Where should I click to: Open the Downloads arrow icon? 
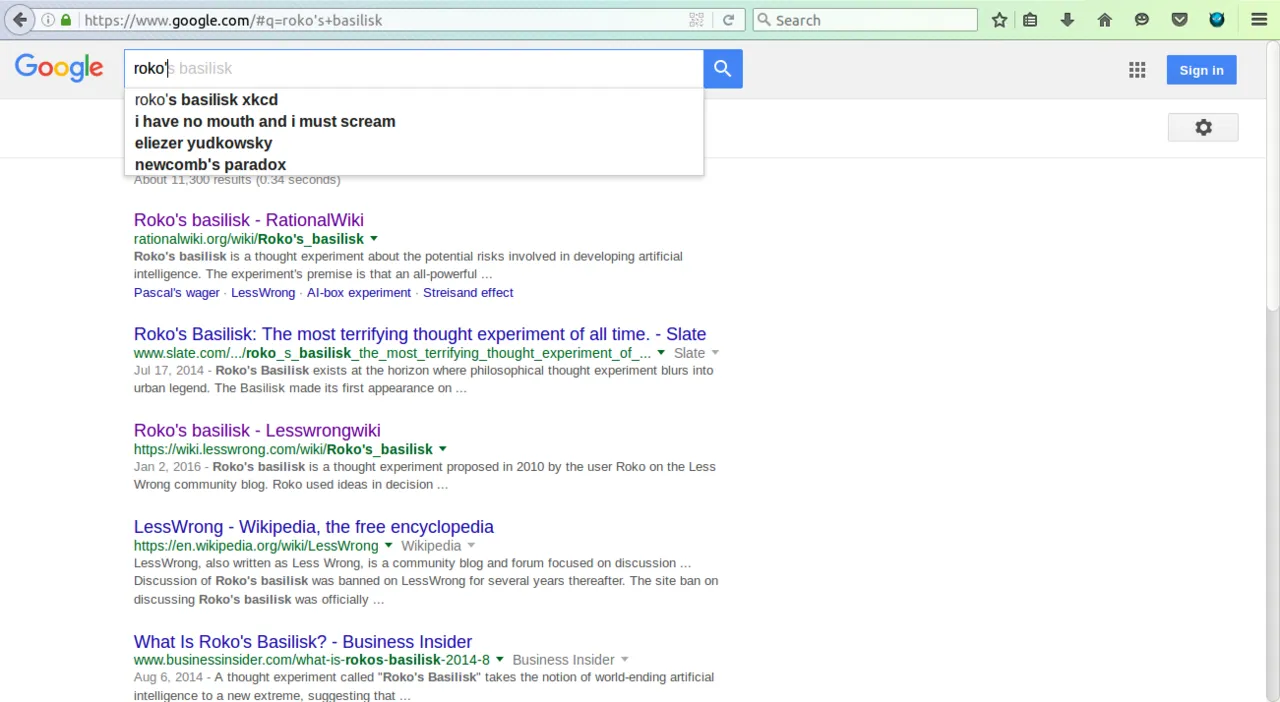point(1067,20)
